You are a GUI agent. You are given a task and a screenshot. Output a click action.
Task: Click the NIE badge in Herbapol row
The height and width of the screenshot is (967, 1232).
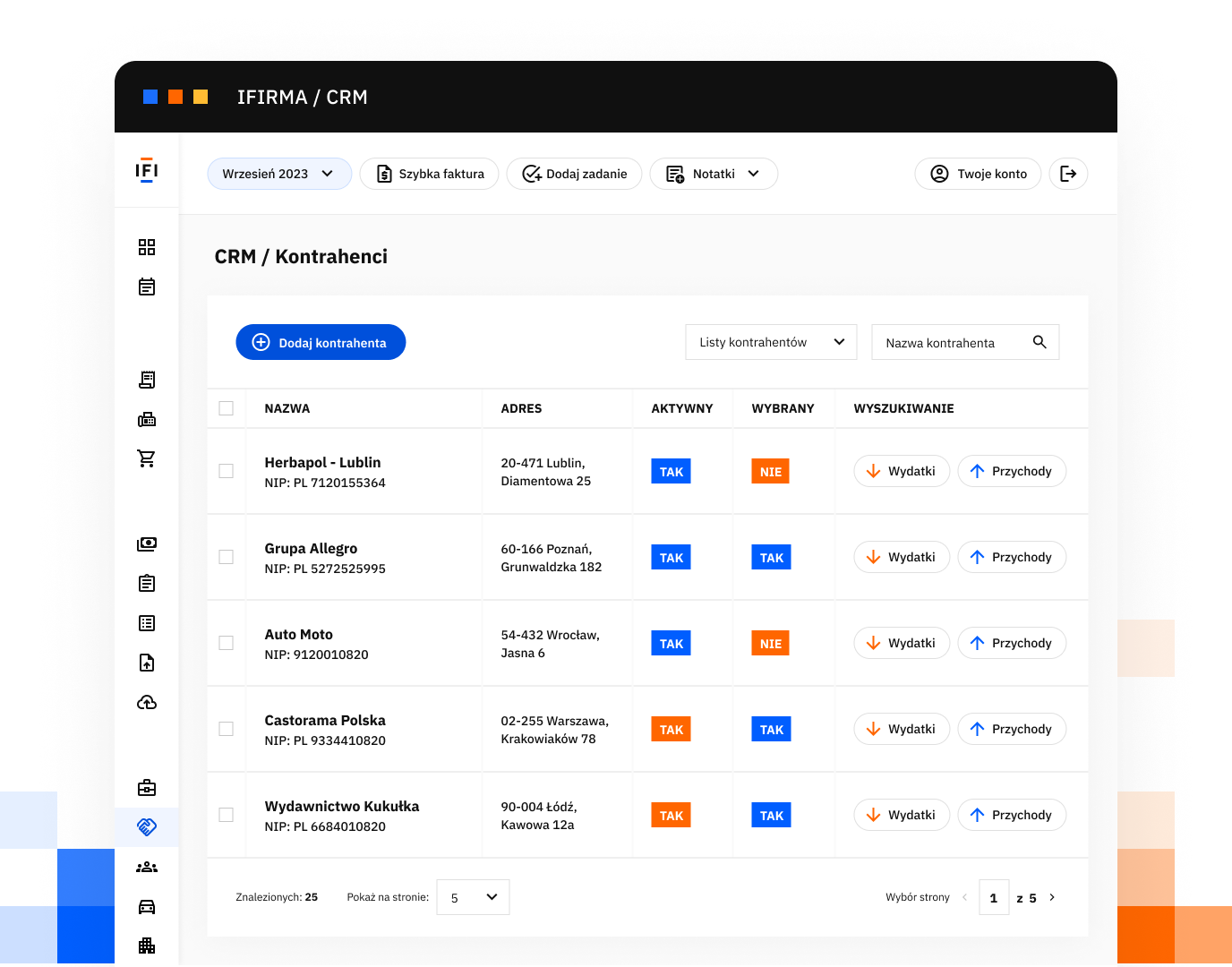click(x=771, y=471)
